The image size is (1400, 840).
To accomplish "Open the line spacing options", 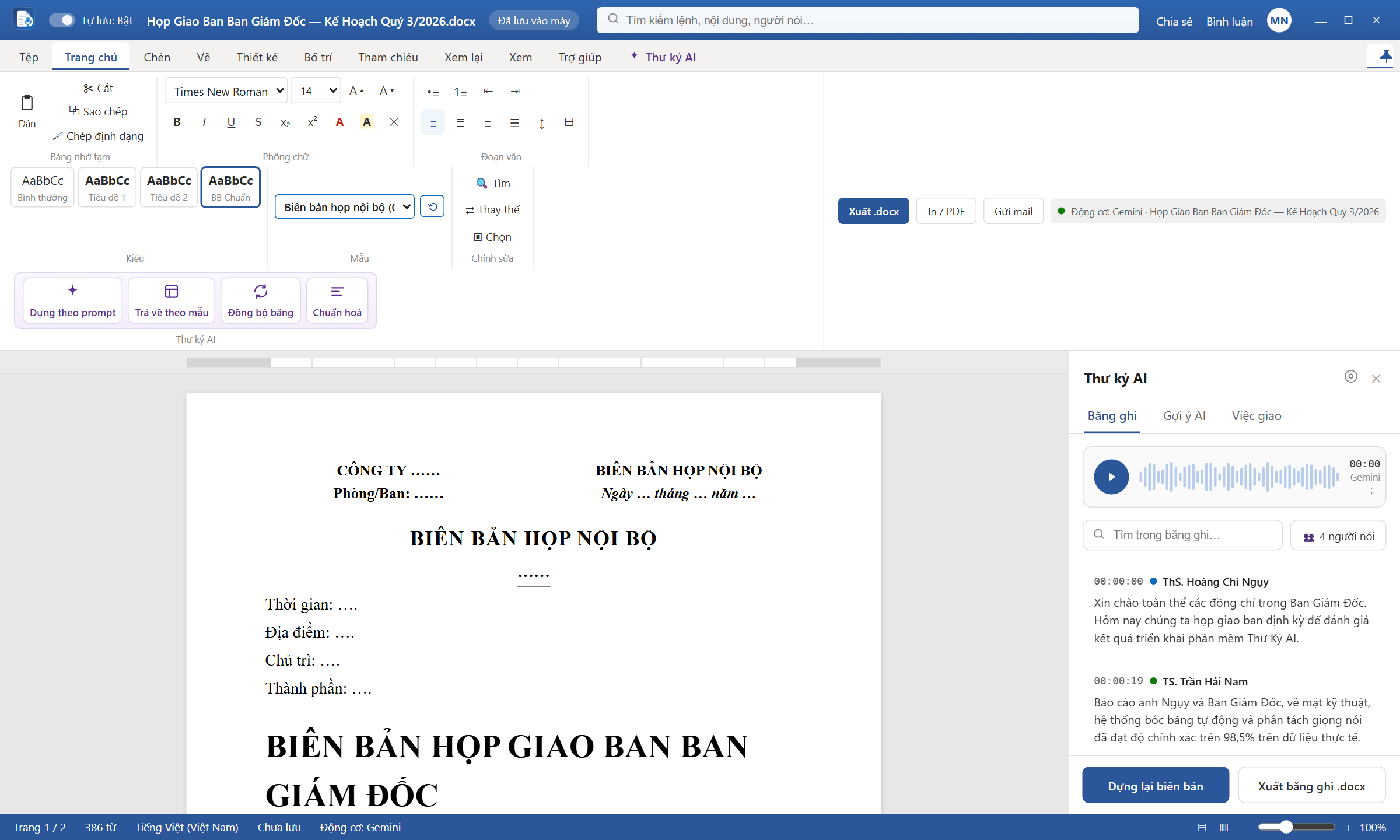I will click(x=542, y=123).
